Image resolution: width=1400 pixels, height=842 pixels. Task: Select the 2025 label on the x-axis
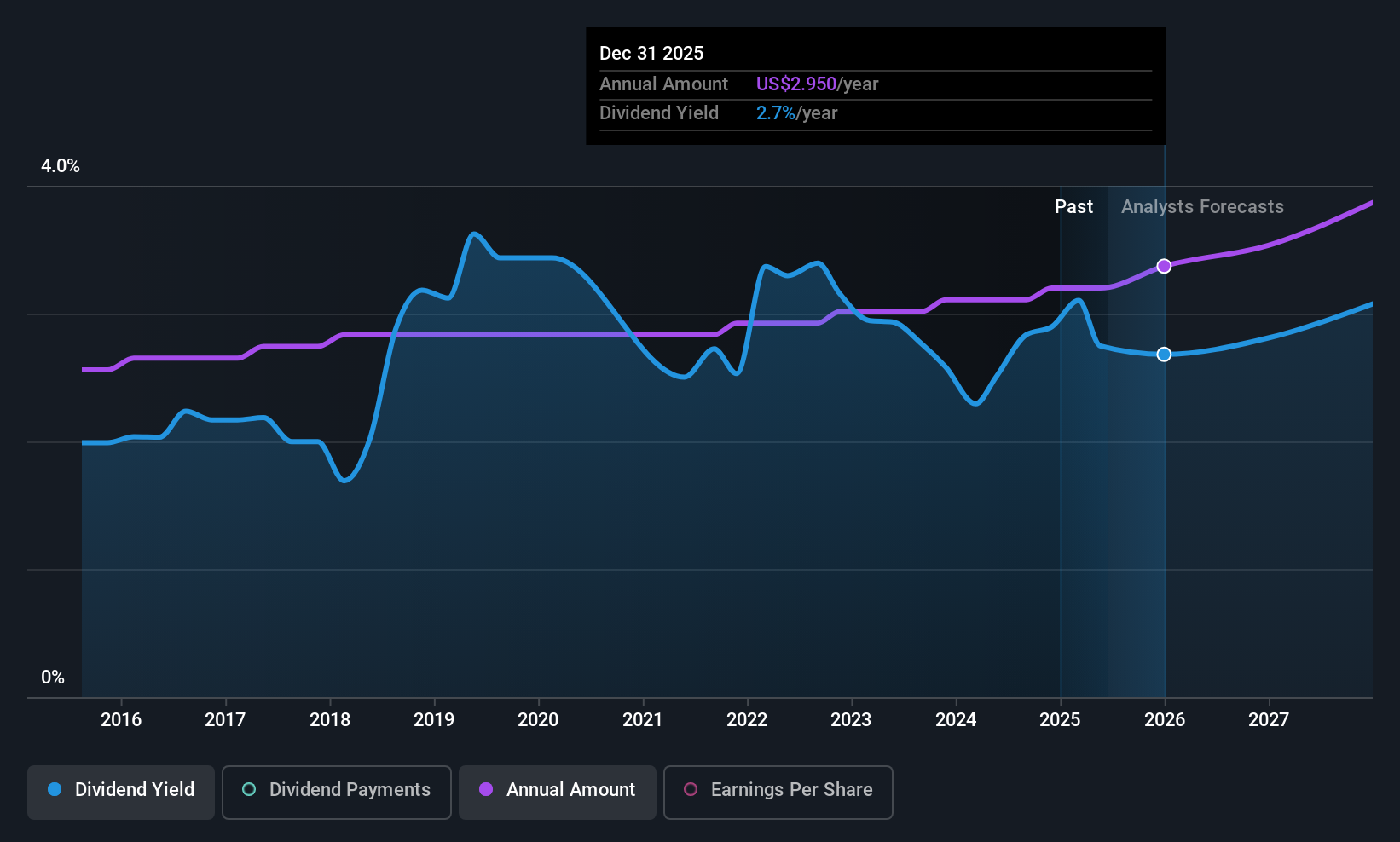click(x=1060, y=720)
